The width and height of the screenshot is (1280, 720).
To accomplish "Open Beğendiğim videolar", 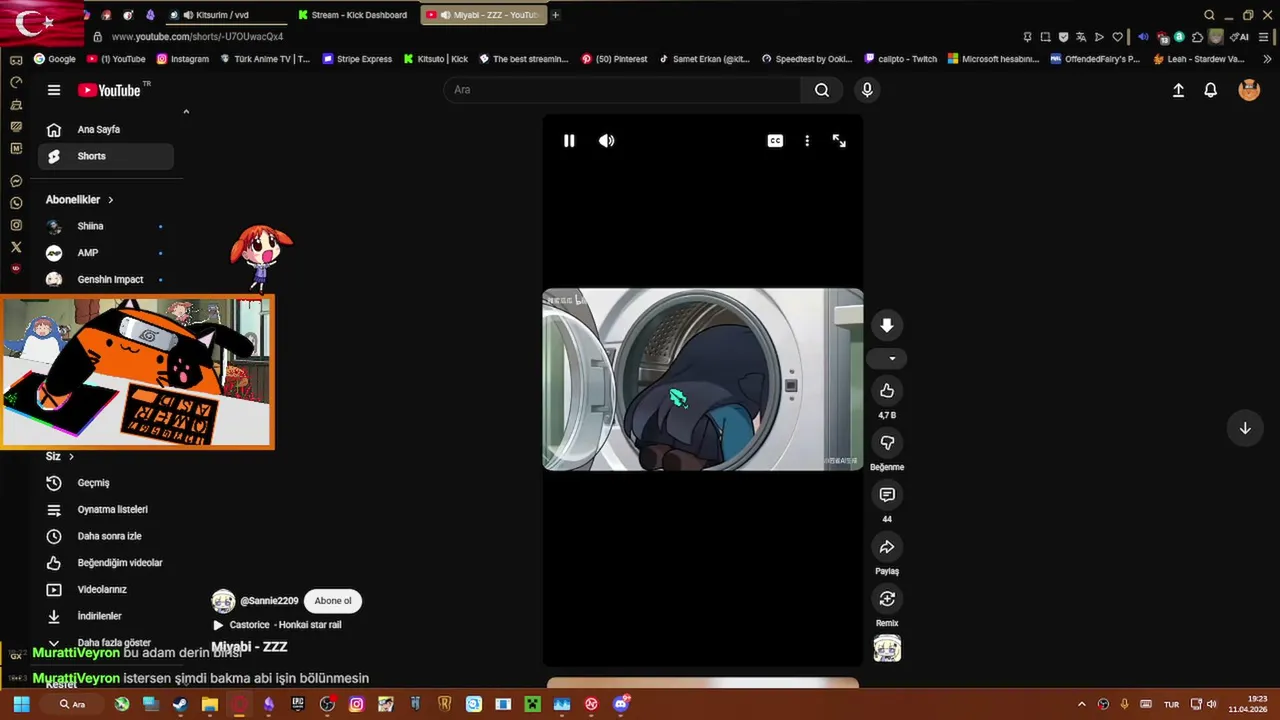I will (106, 563).
